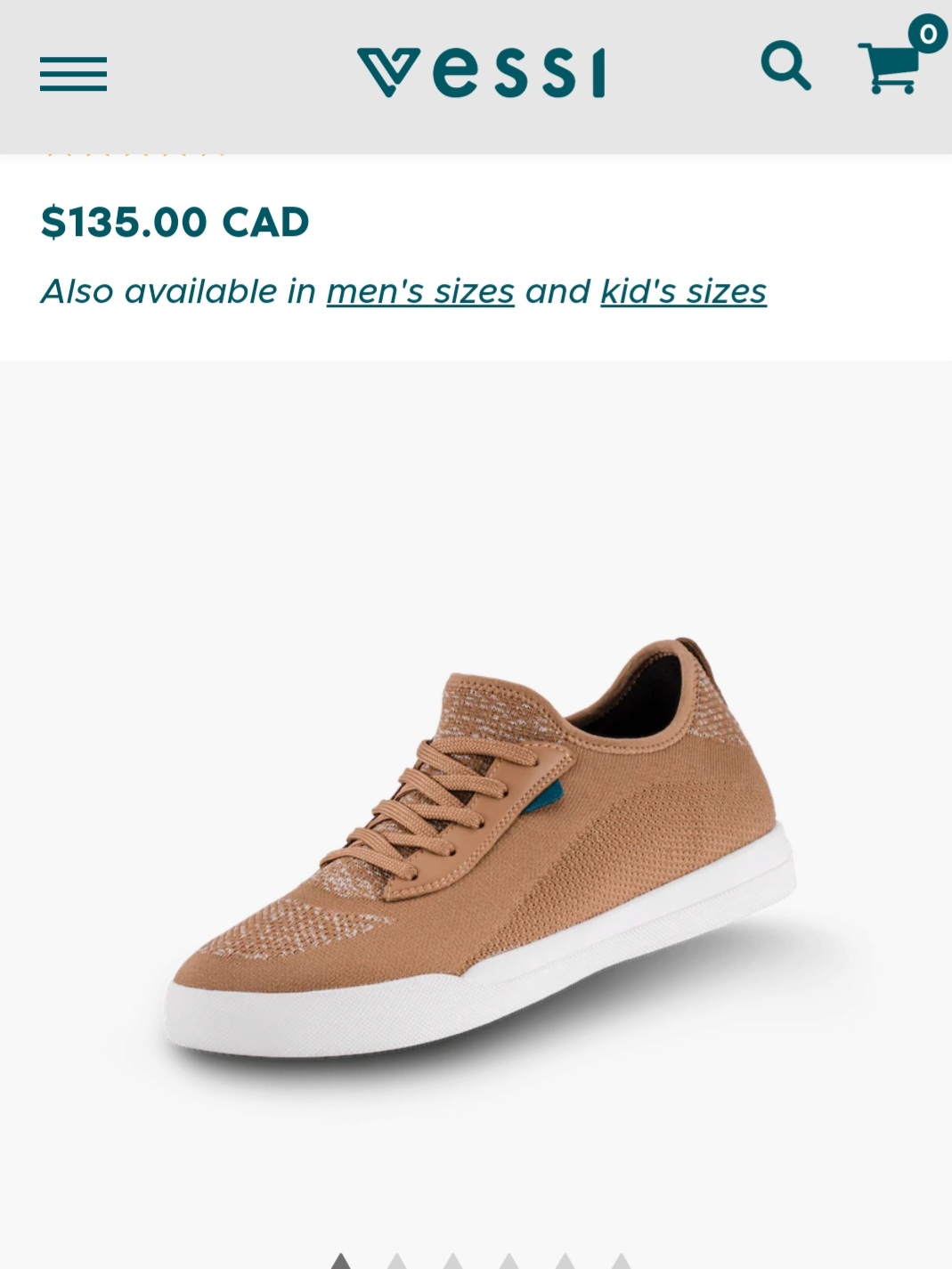Select the third carousel triangle indicator
The image size is (952, 1269).
(x=452, y=1261)
